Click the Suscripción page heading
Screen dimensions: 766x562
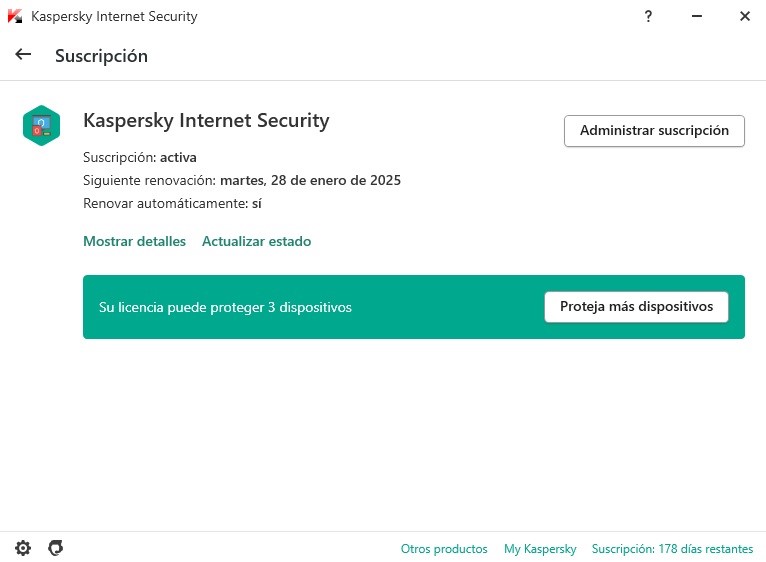(x=101, y=56)
